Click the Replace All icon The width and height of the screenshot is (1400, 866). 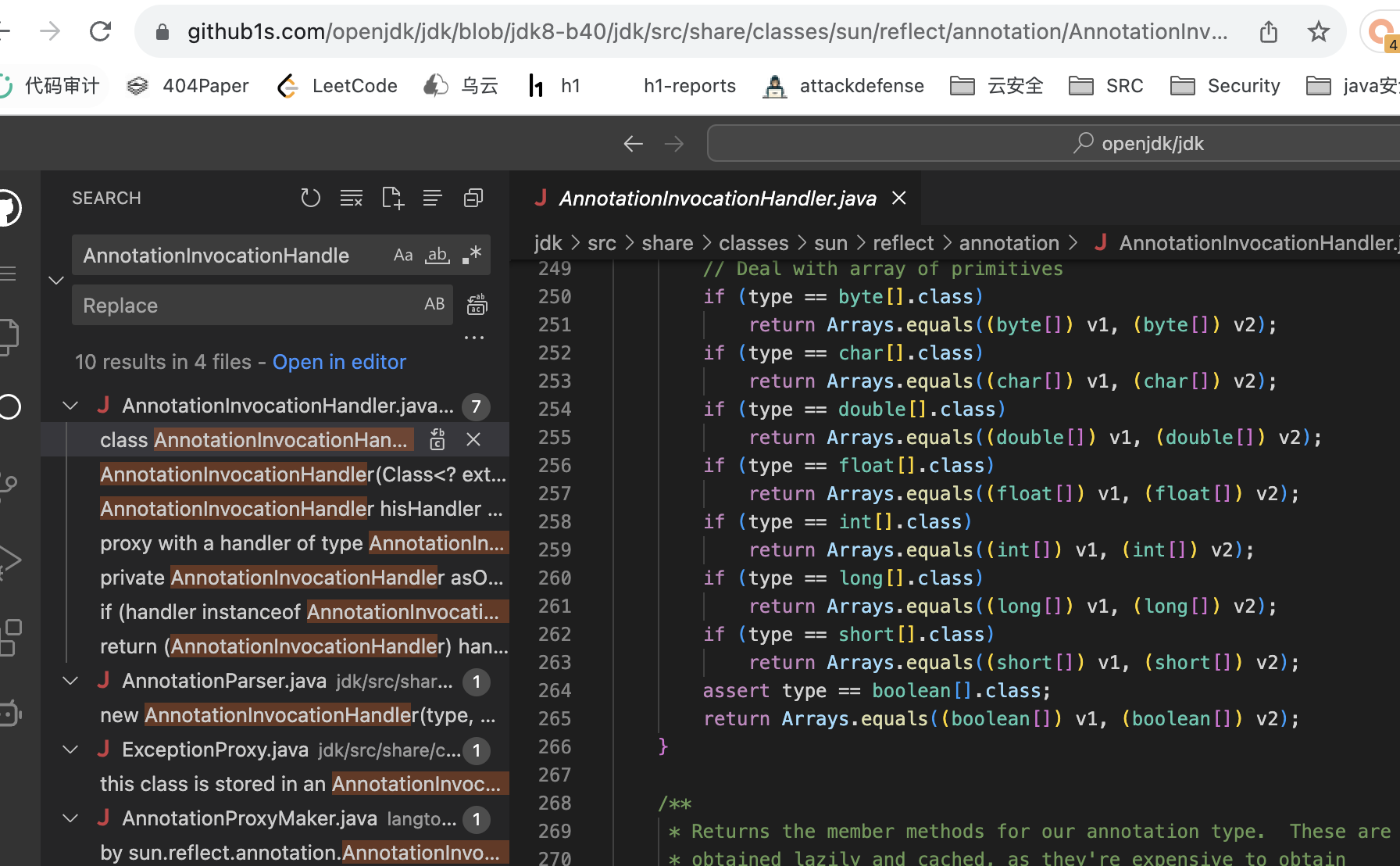click(x=477, y=305)
